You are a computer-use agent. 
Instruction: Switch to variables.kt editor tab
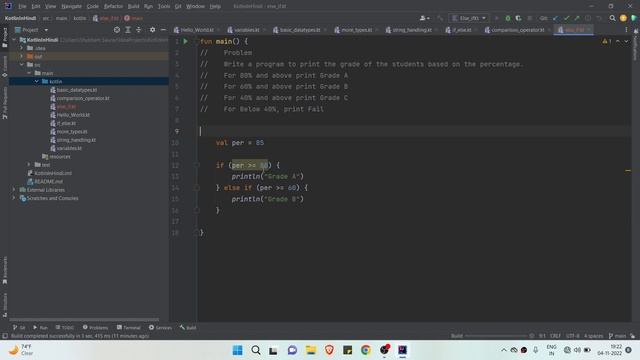point(246,30)
